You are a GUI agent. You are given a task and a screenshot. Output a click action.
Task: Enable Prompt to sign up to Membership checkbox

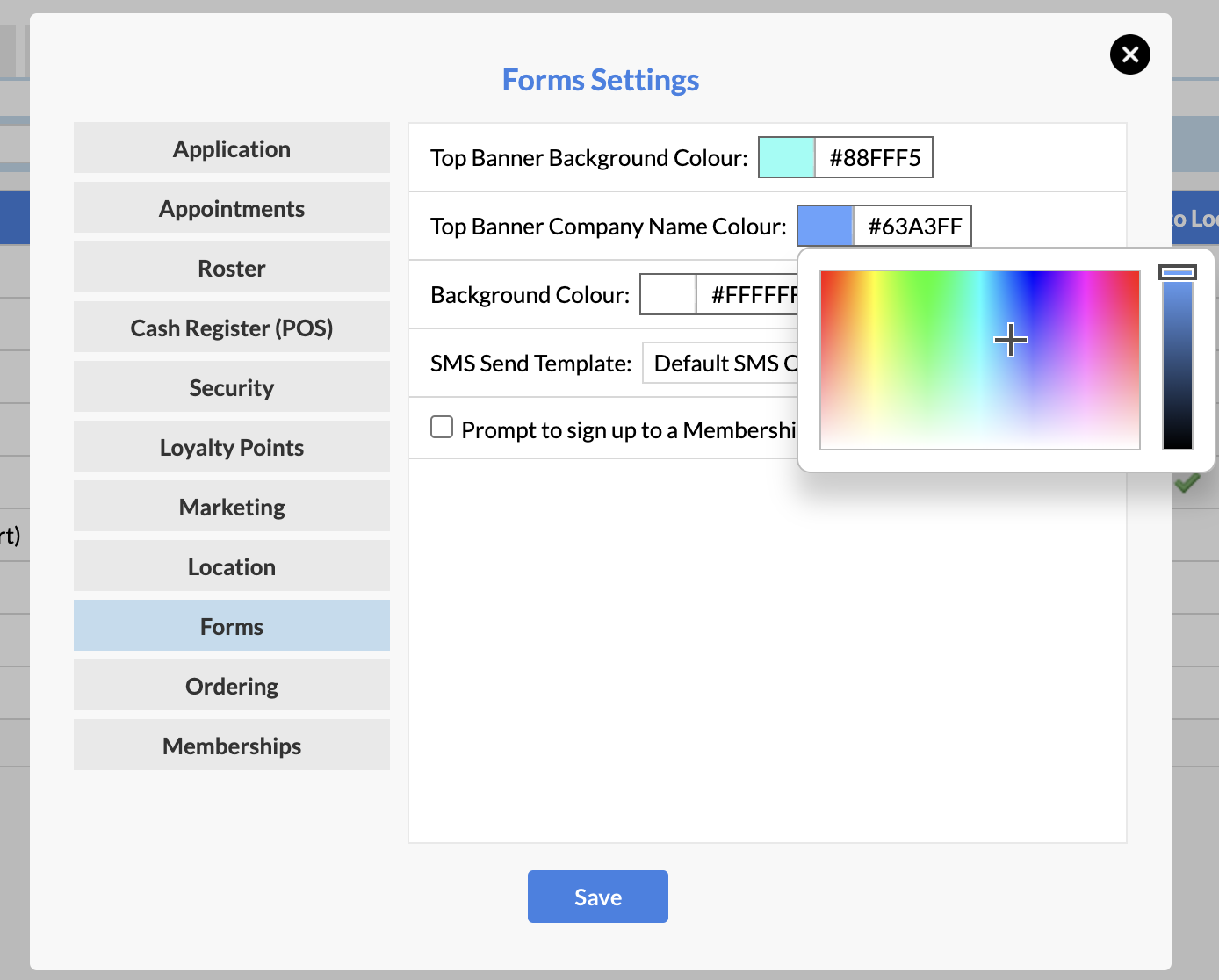[442, 428]
